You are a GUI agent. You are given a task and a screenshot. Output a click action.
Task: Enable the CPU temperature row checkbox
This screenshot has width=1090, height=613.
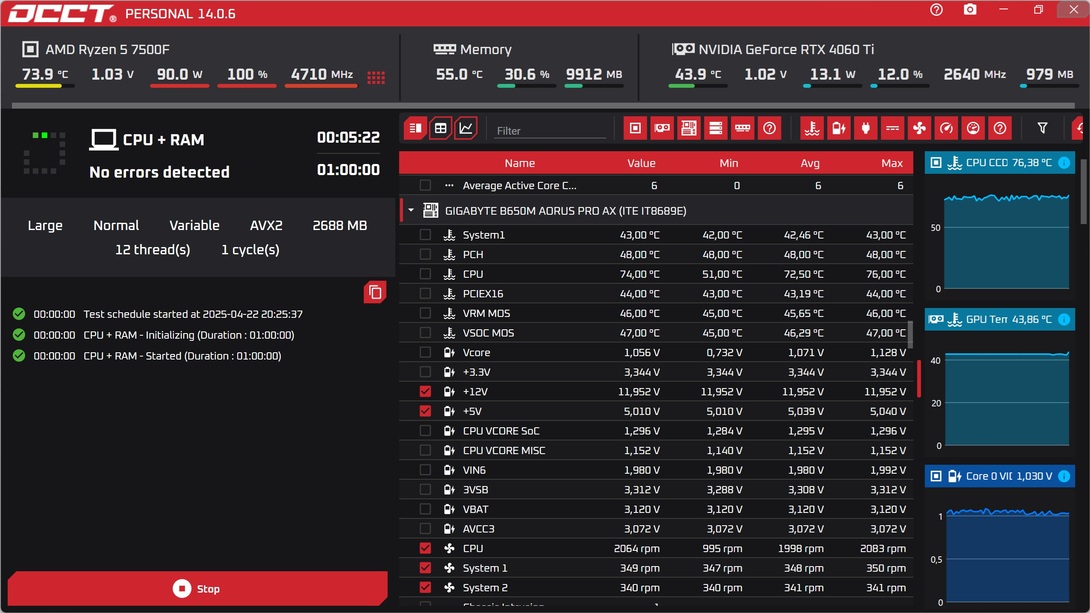coord(425,274)
